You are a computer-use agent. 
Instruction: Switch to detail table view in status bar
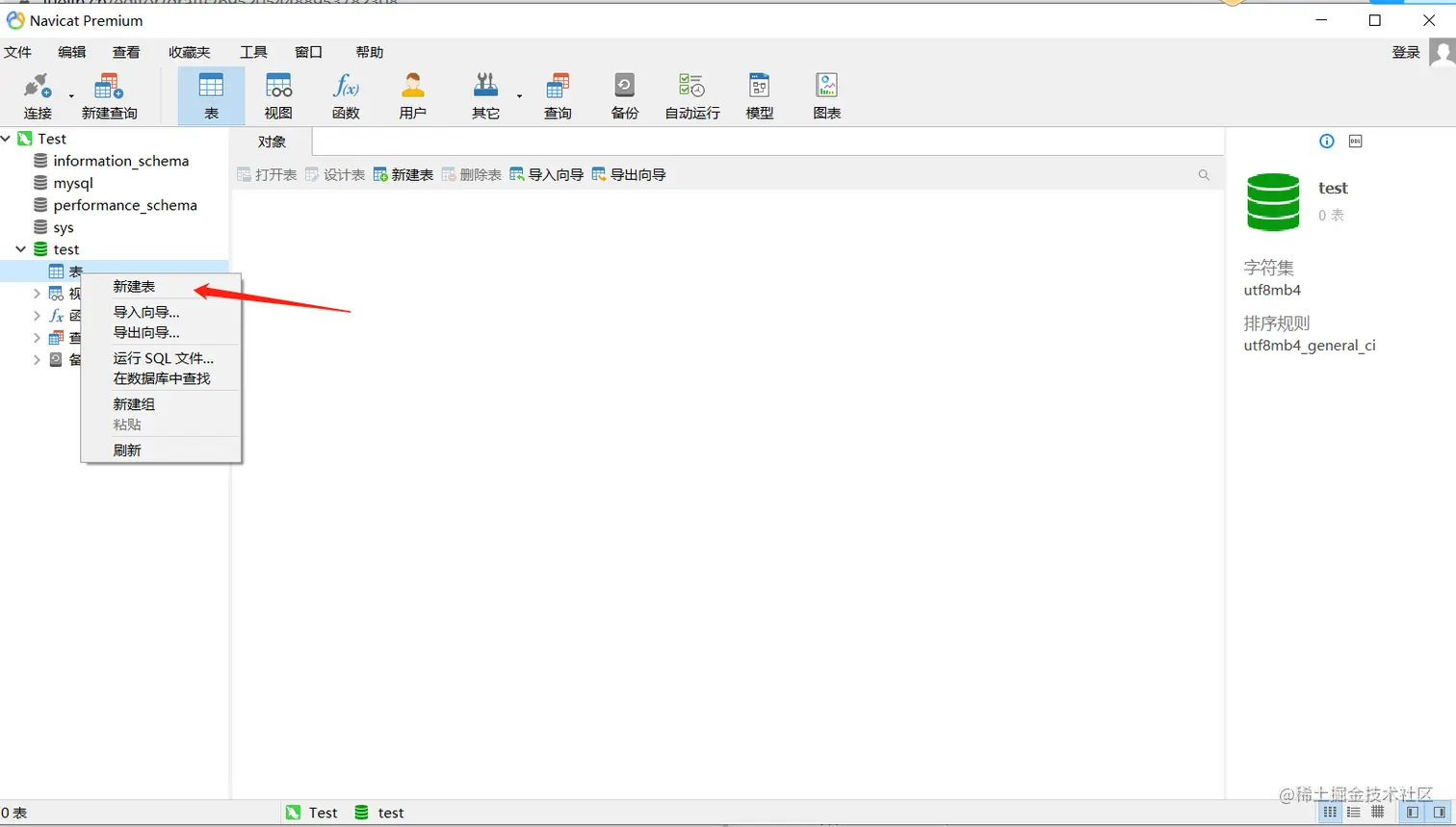pos(1378,813)
